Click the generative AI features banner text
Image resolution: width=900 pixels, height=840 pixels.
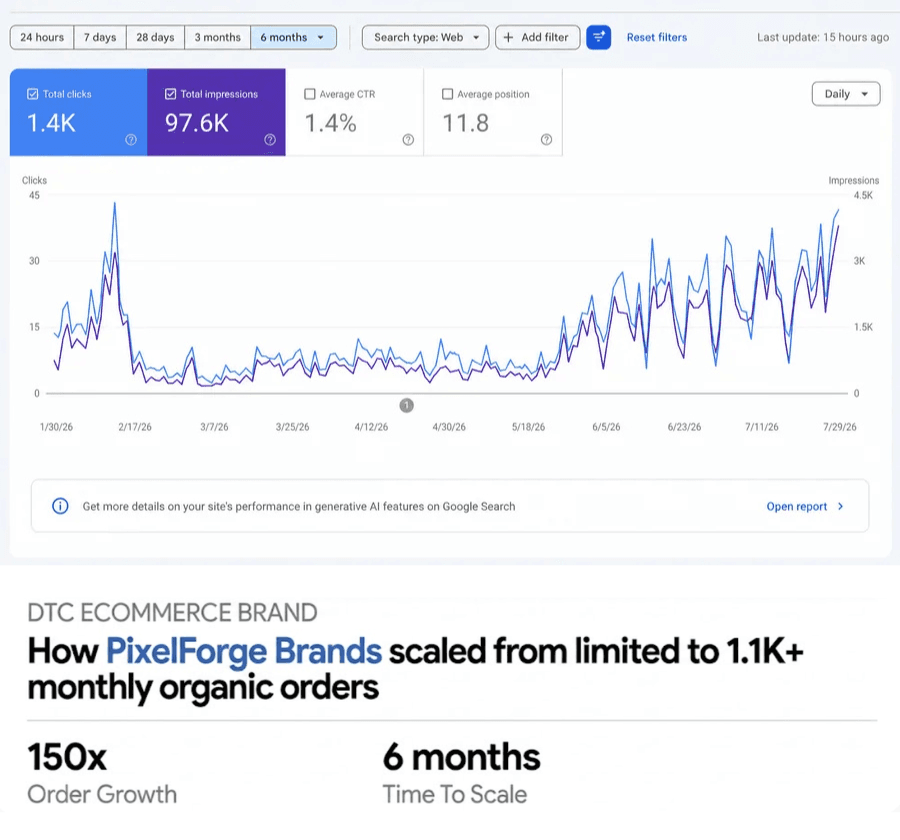(299, 506)
